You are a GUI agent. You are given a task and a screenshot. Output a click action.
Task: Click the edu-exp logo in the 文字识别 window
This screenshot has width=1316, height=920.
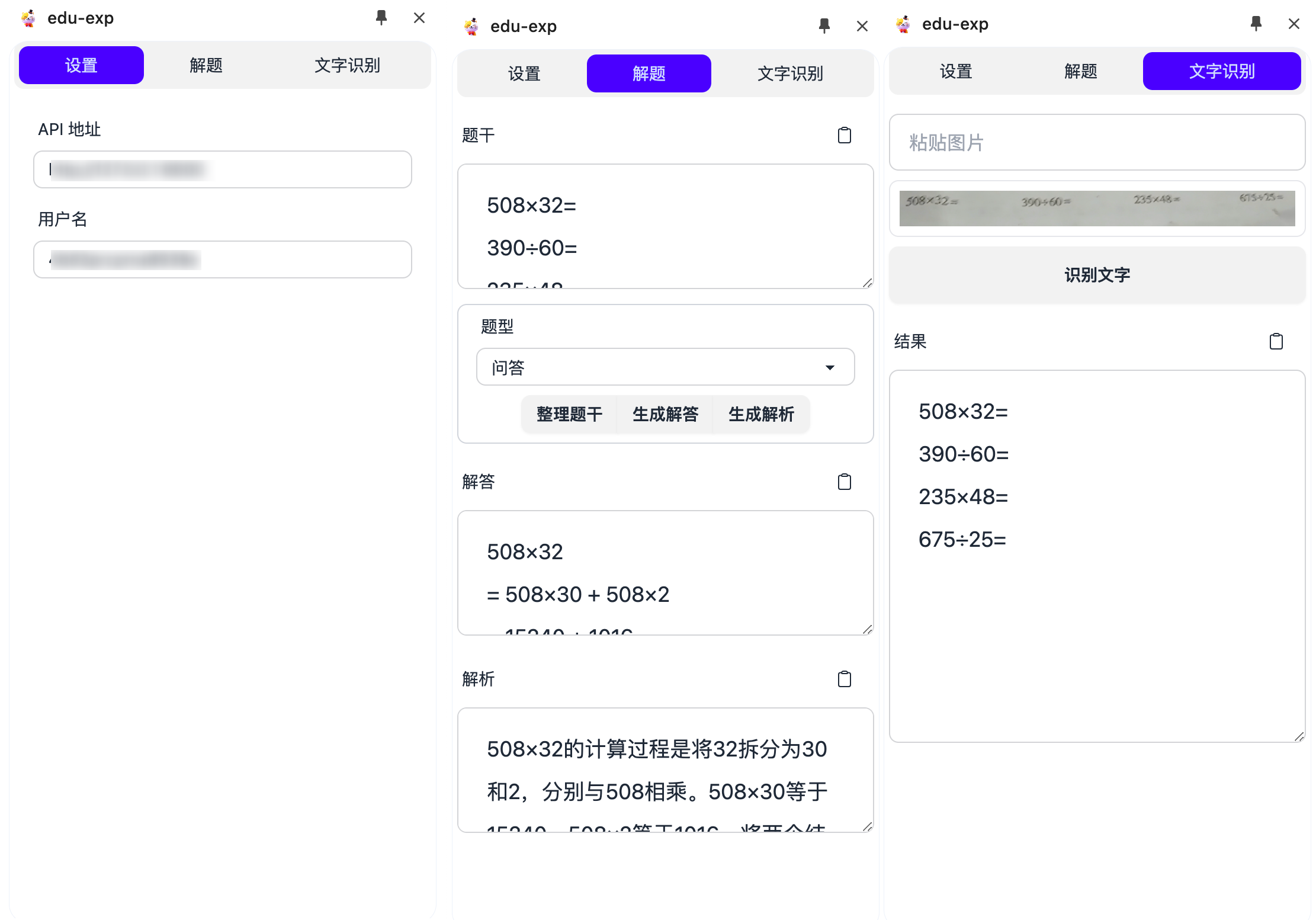pos(903,24)
